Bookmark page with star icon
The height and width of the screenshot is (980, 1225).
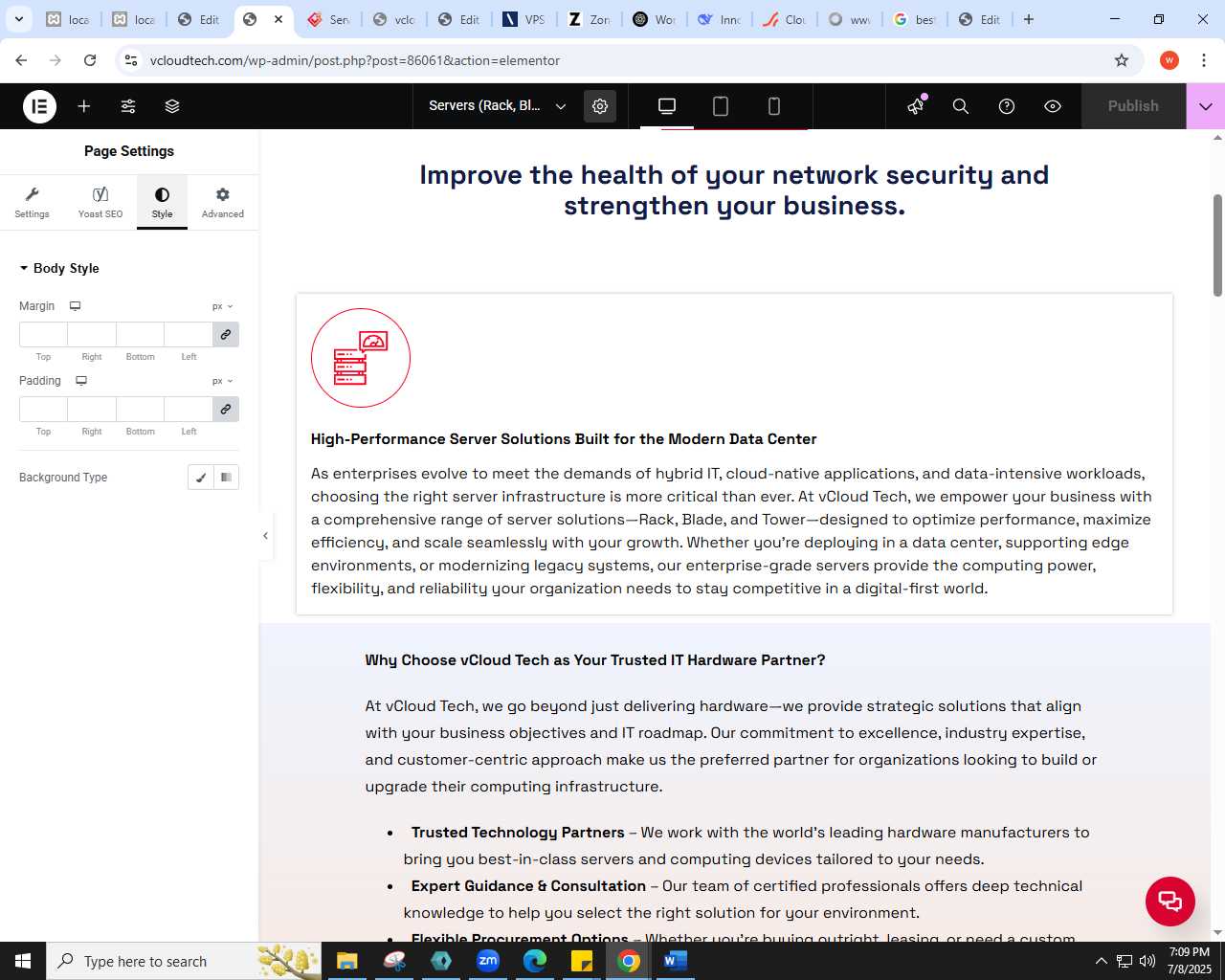(x=1122, y=60)
